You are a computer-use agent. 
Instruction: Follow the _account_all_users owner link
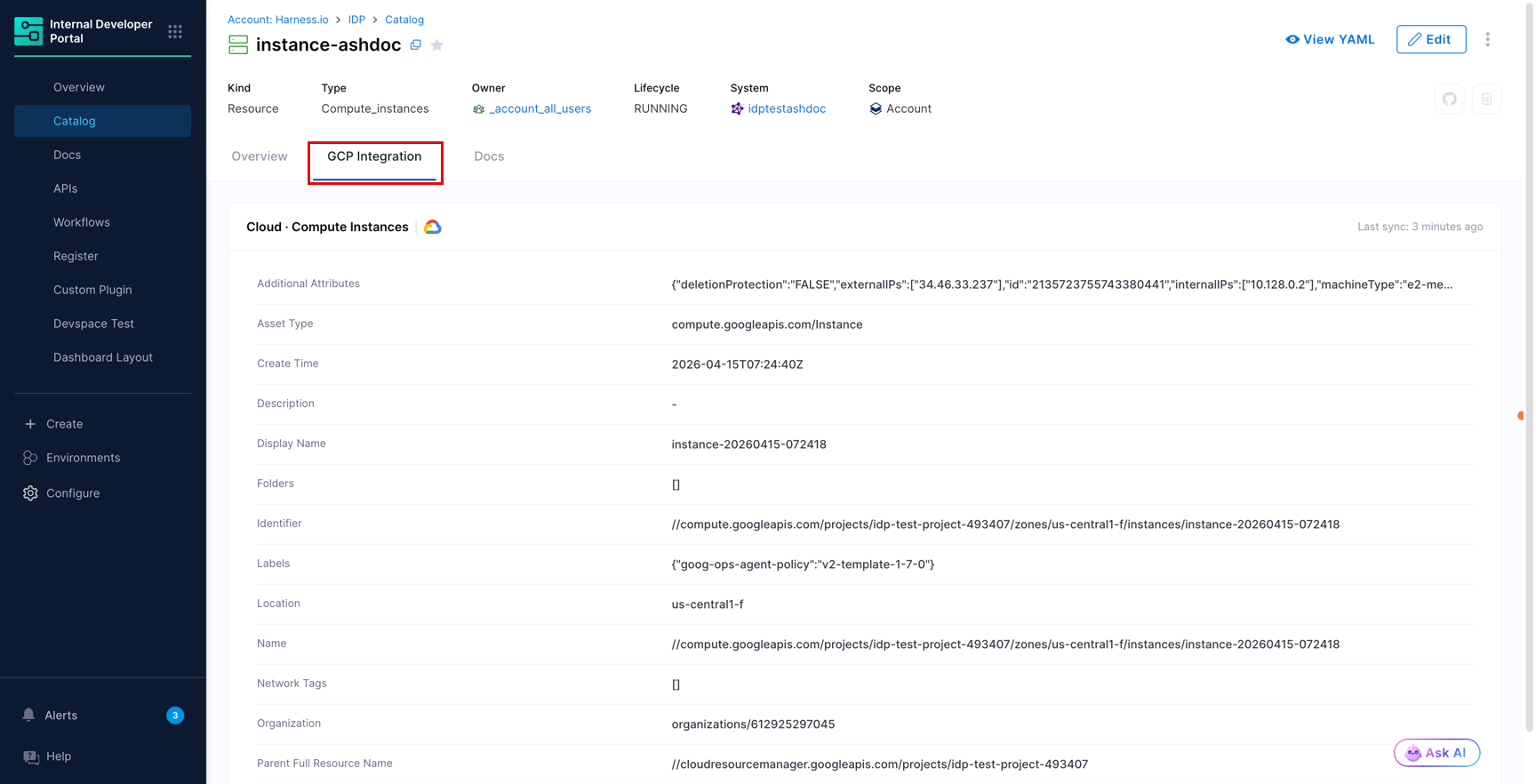coord(540,108)
